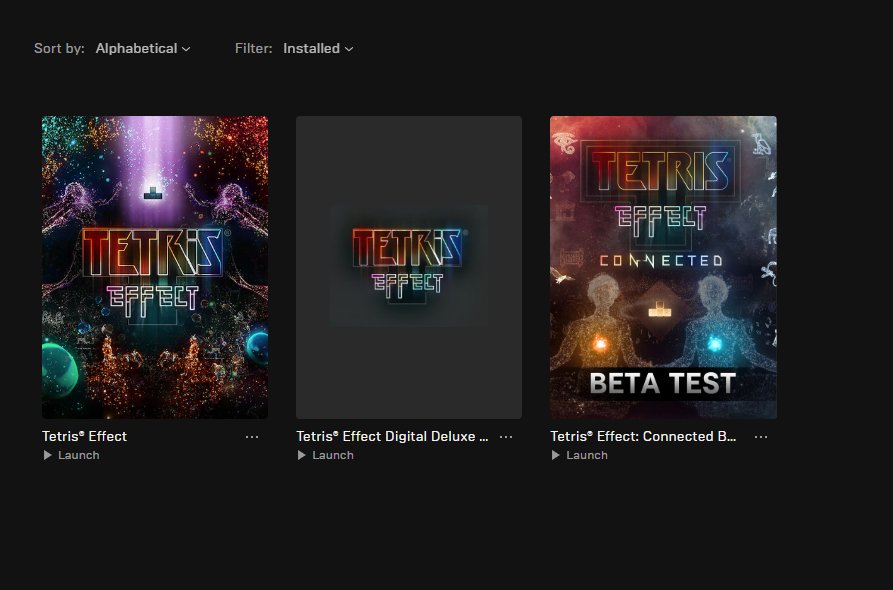Open the Filter Installed dropdown
The image size is (893, 590).
click(x=318, y=48)
